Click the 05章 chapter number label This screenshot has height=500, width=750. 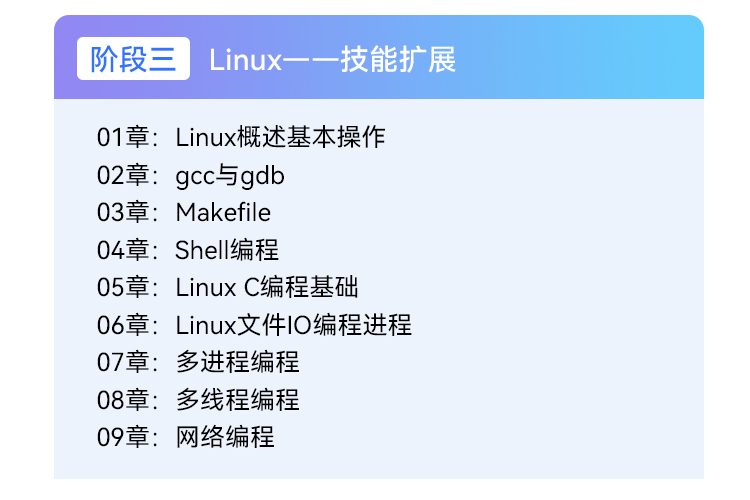coord(123,287)
